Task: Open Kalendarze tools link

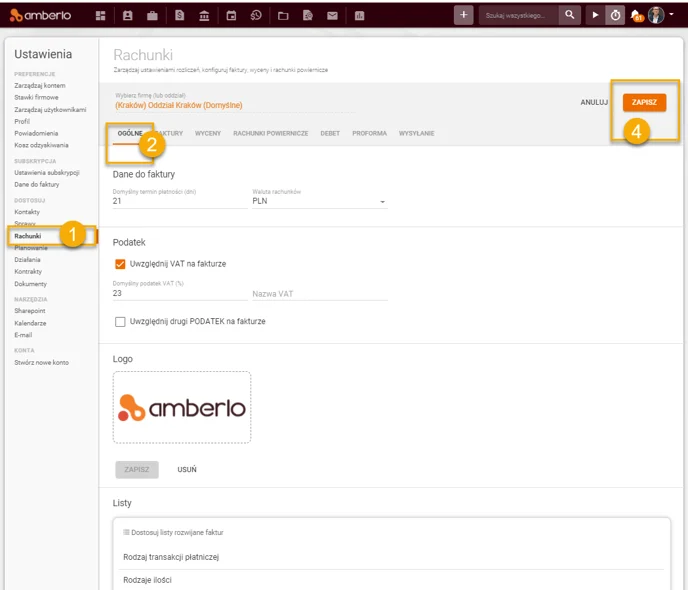Action: click(30, 323)
